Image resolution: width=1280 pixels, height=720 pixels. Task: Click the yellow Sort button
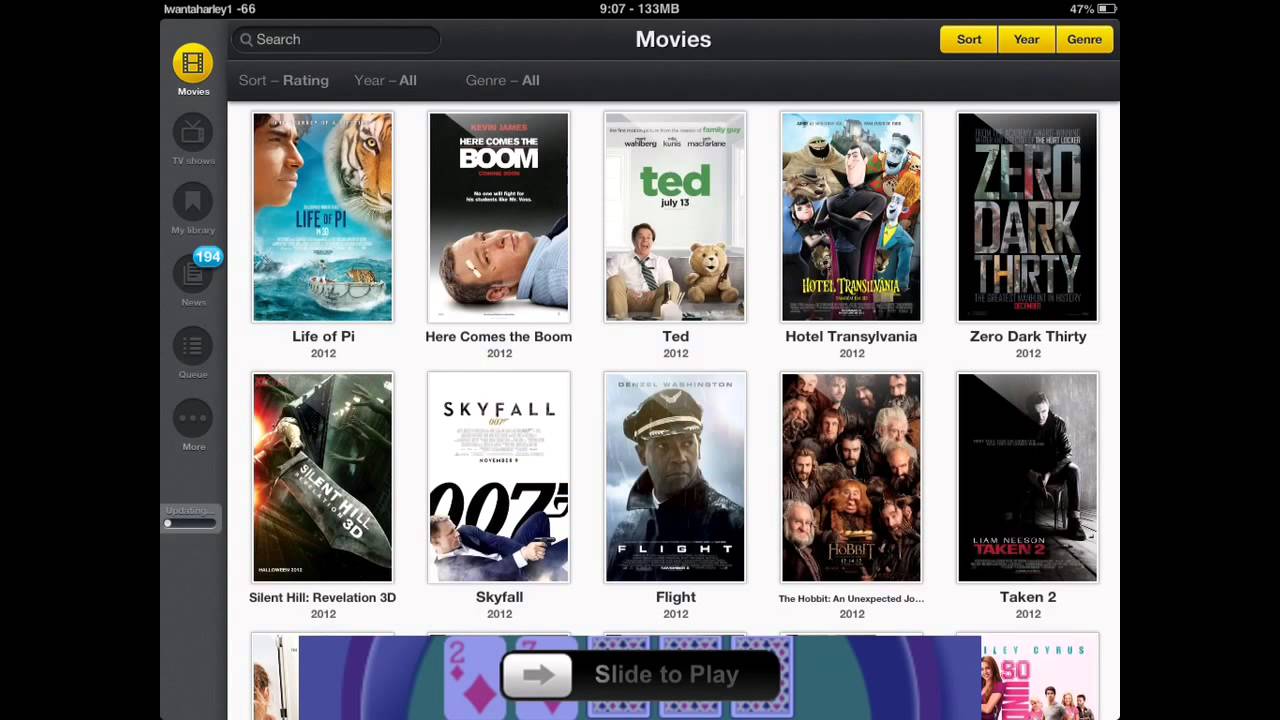tap(969, 39)
